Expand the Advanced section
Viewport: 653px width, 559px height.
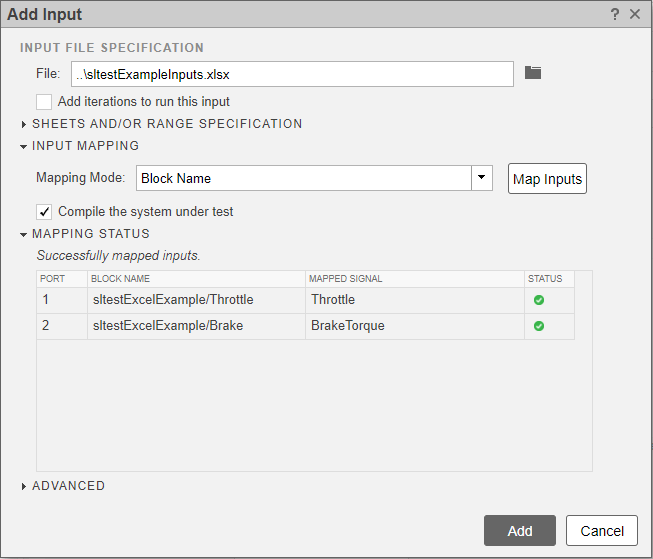(x=25, y=486)
